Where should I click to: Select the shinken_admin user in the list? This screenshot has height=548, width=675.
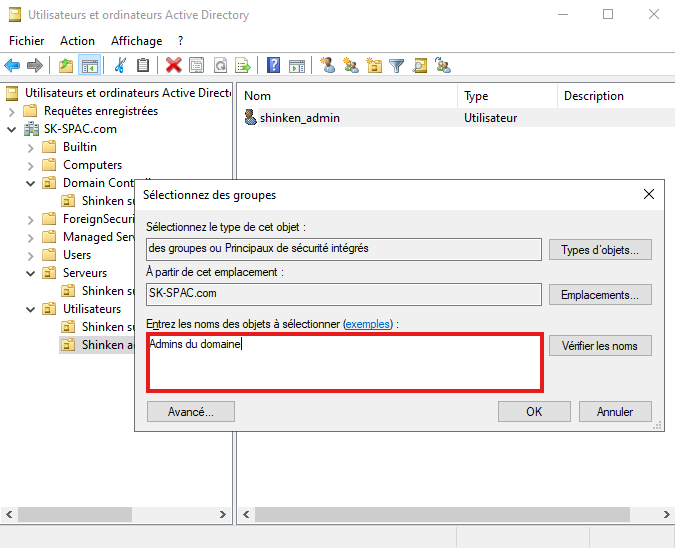(x=299, y=118)
